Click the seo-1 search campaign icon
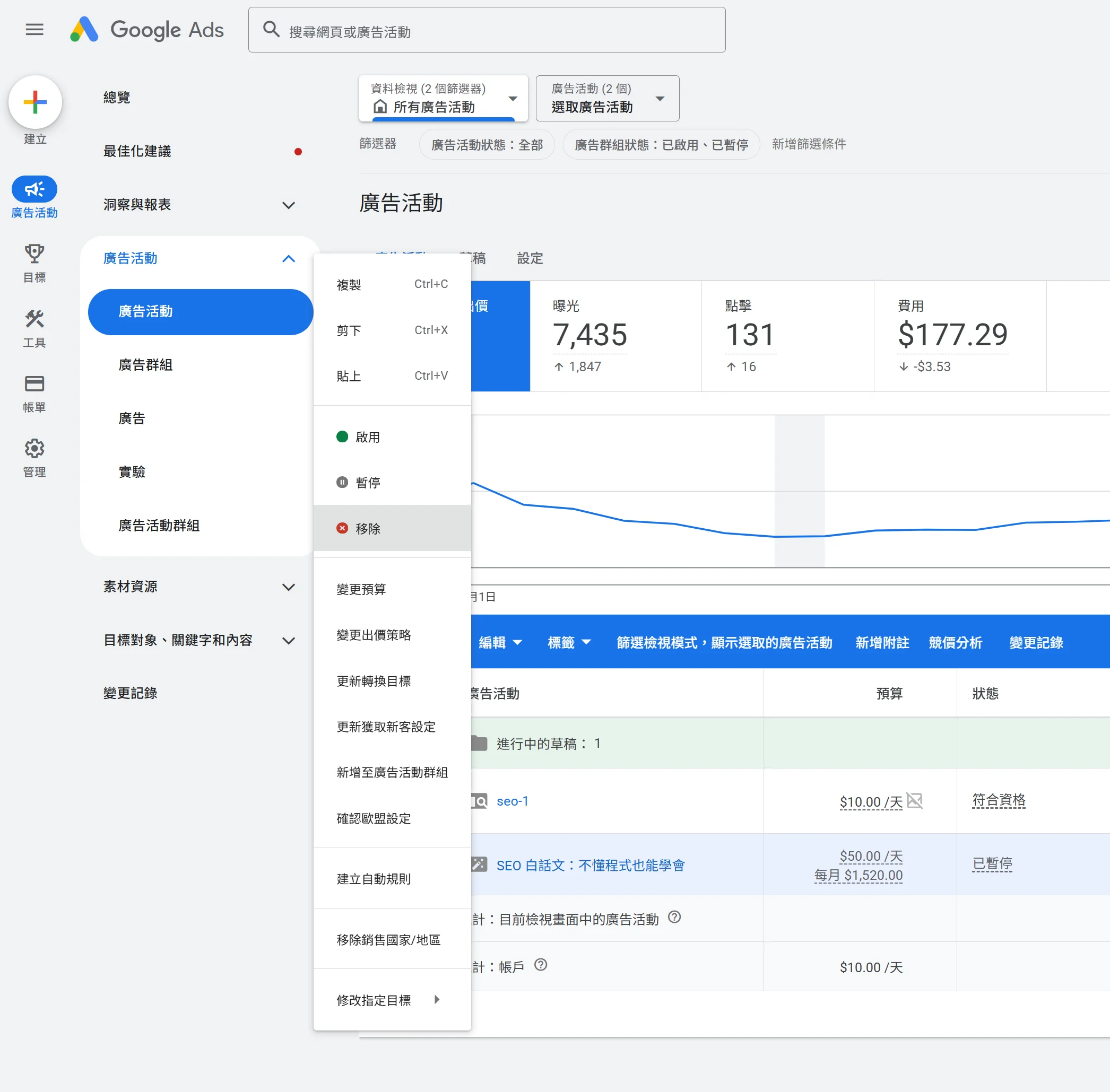 [x=479, y=801]
